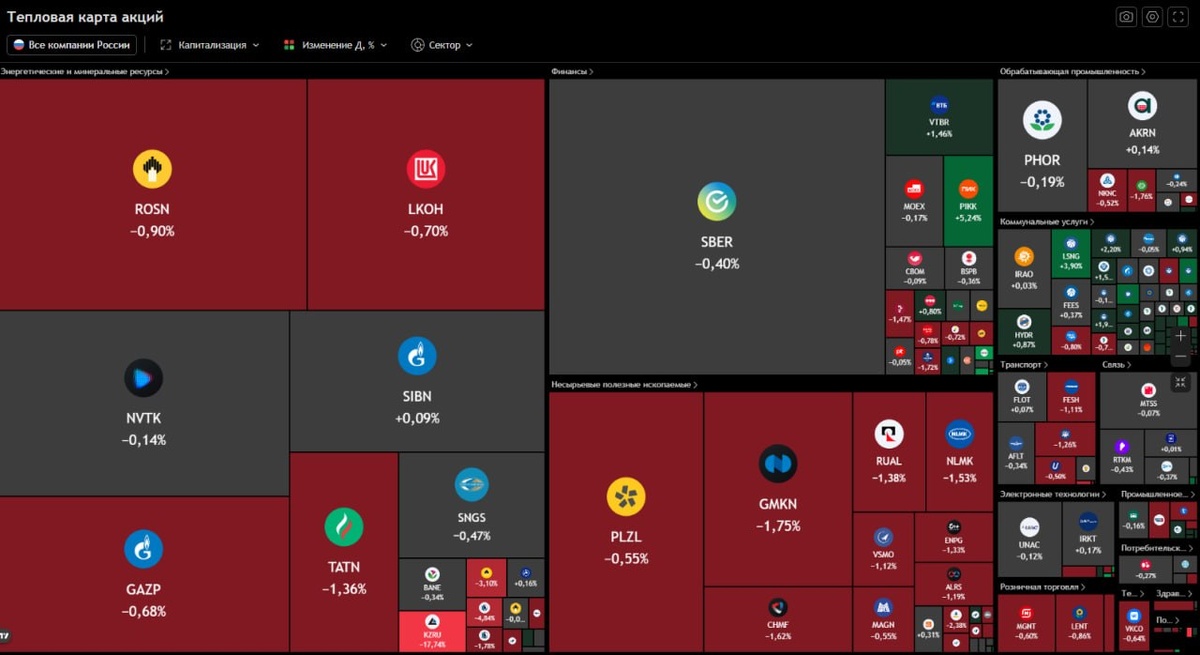Expand the 'Коммунальные услуги' sector header

(1047, 222)
